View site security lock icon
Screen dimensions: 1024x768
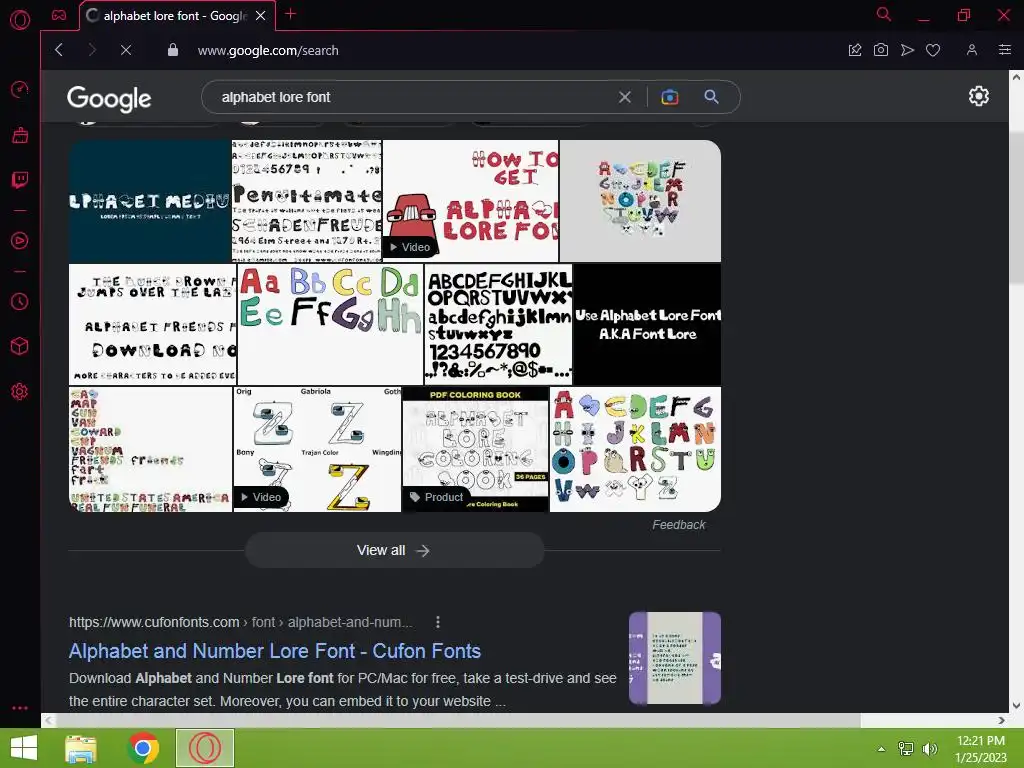172,50
